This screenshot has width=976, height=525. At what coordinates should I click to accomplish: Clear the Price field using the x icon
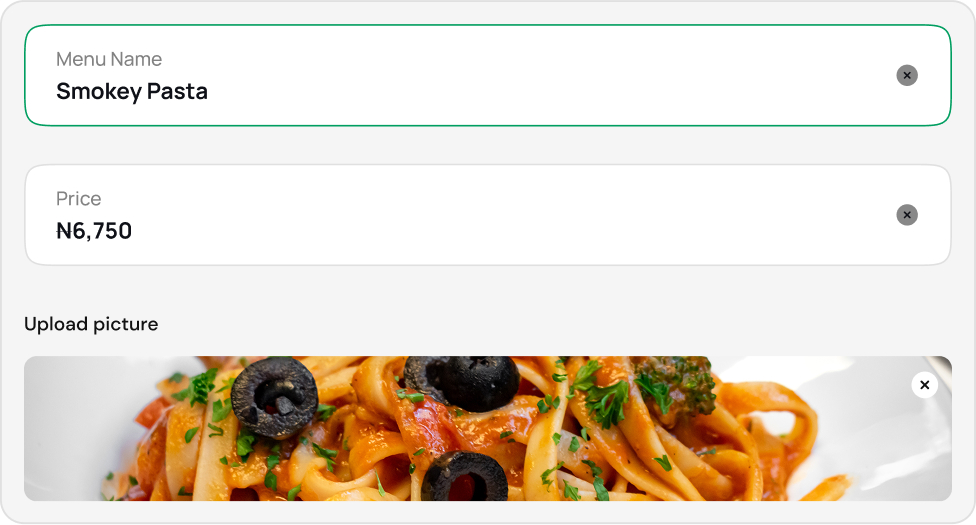tap(907, 215)
